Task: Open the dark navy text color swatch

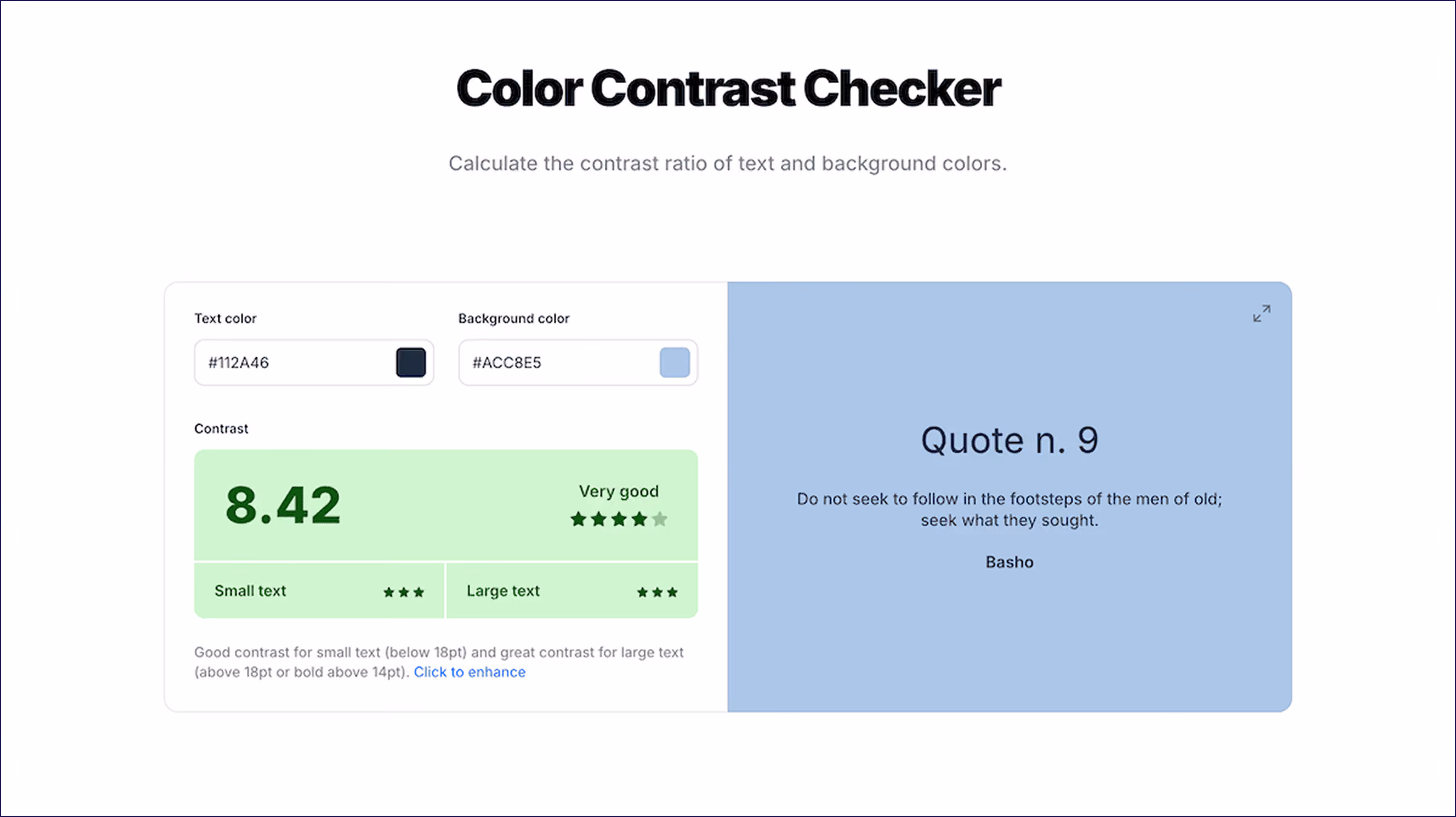Action: click(x=411, y=362)
